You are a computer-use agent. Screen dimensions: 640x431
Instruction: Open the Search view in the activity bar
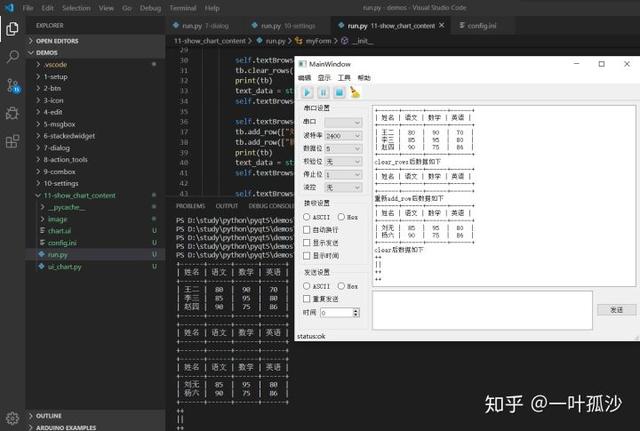click(12, 57)
